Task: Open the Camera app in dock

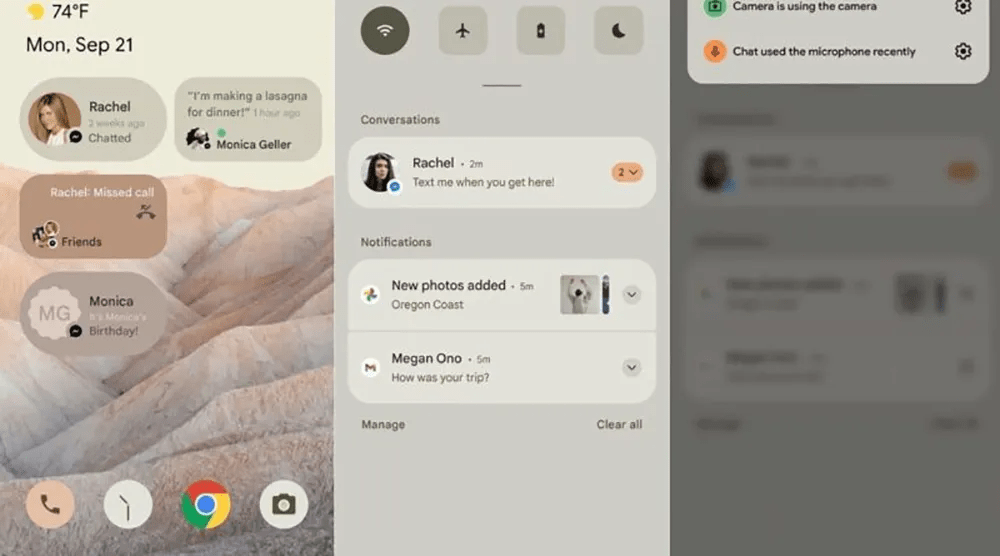Action: (x=284, y=505)
